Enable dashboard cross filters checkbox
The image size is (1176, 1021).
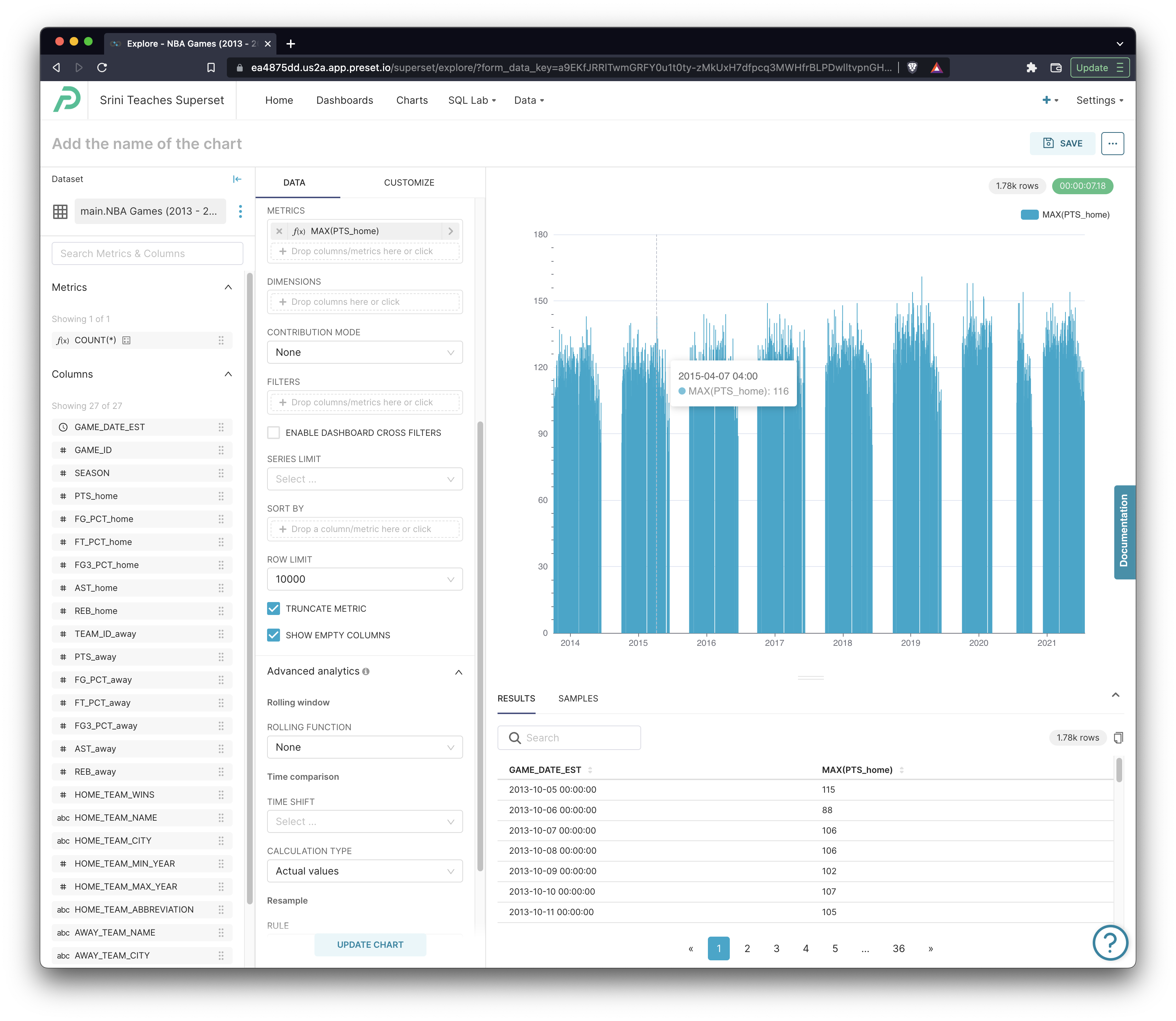(x=274, y=433)
